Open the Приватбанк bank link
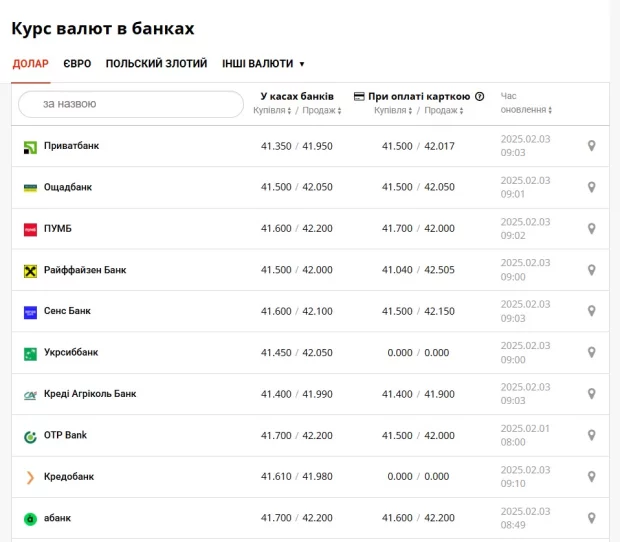The width and height of the screenshot is (620, 542). [71, 146]
